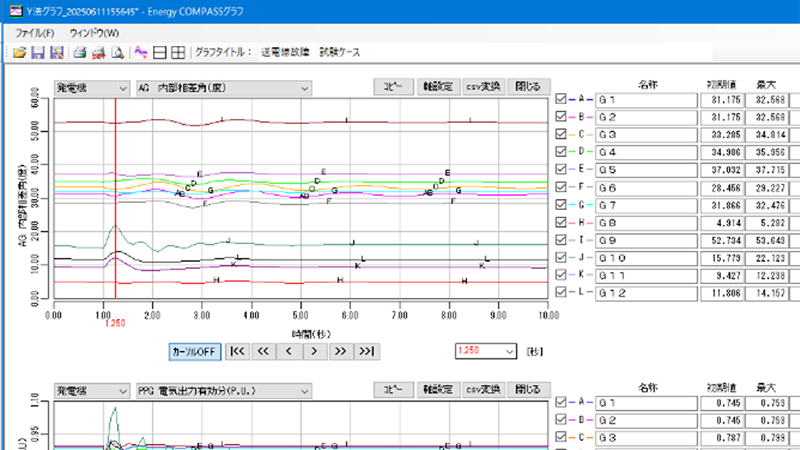Select the four-pane grid layout icon
Viewport: 800px width, 450px height.
tap(178, 52)
